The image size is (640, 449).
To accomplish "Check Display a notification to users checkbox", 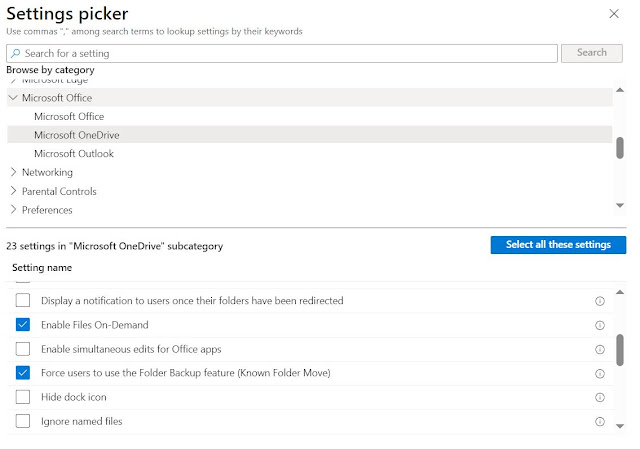I will 23,300.
